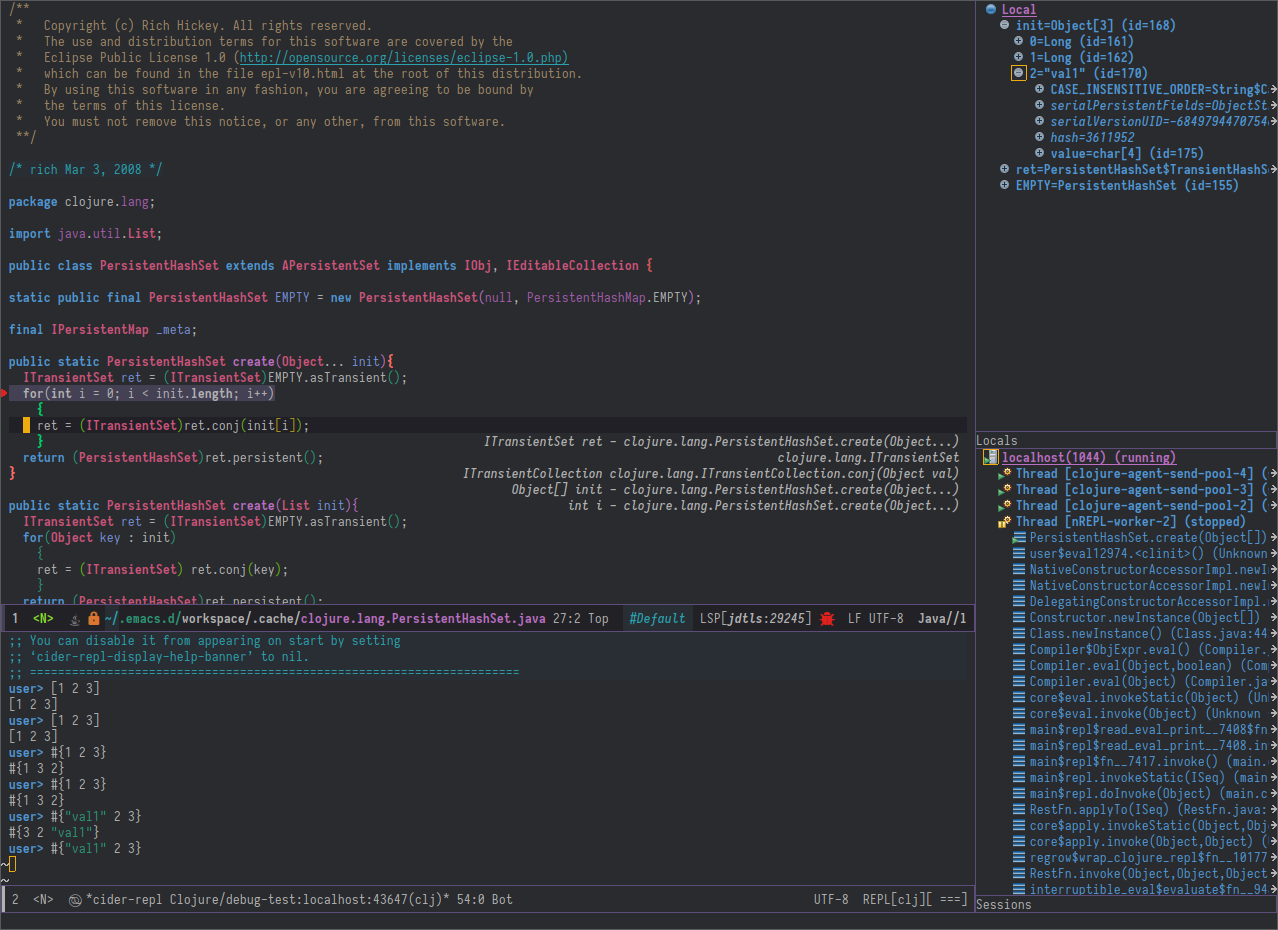
Task: Click the PersistentHashSet.create stack frame icon
Action: (x=1018, y=538)
